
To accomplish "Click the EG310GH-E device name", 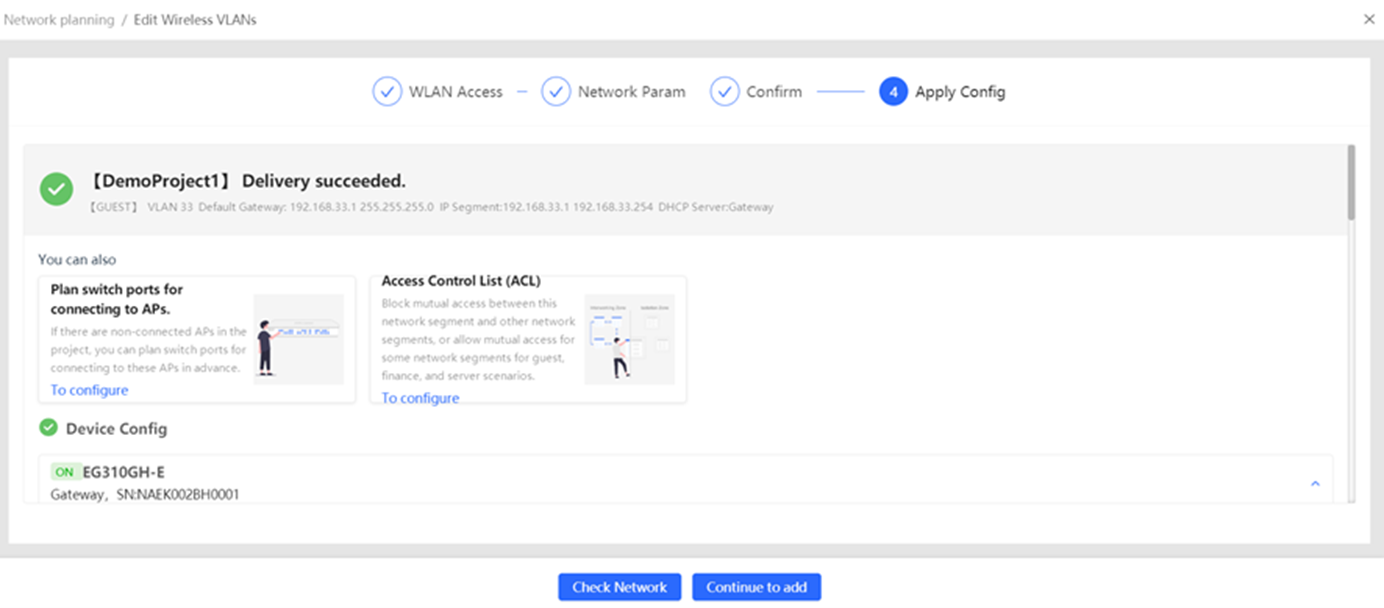I will [124, 472].
